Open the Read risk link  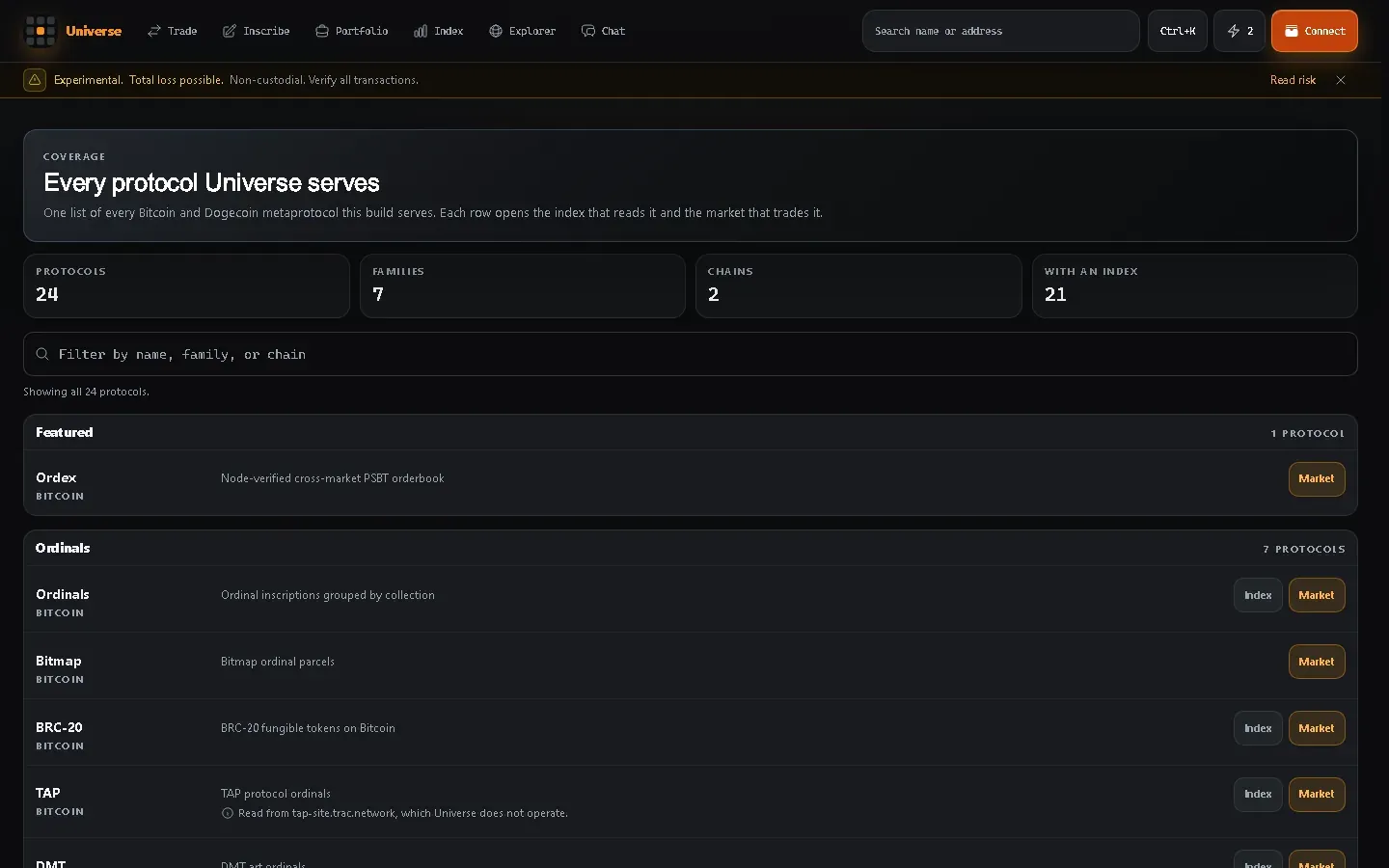tap(1293, 80)
